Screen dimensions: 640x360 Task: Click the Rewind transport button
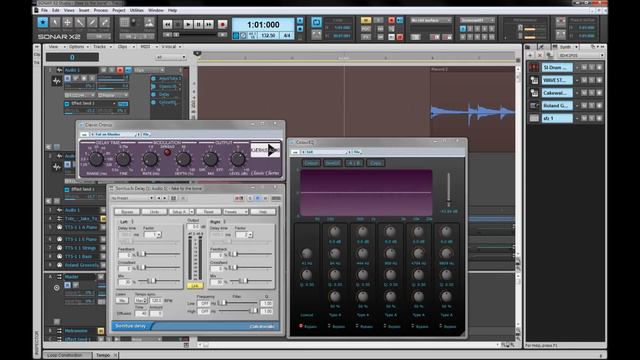(167, 24)
